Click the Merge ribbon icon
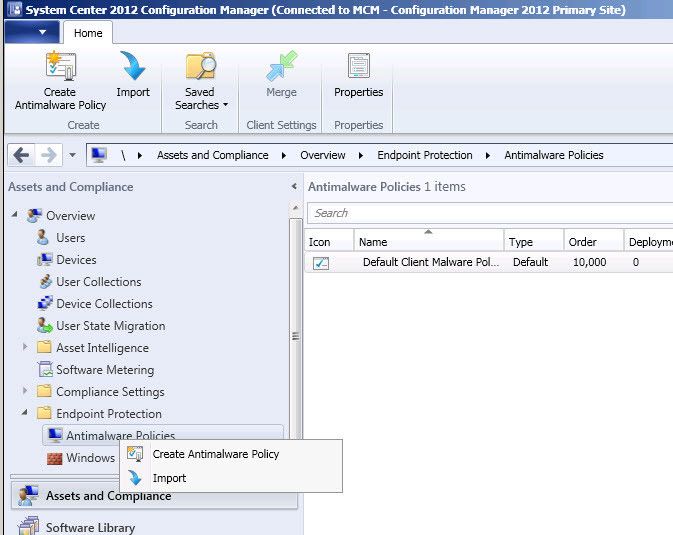This screenshot has width=673, height=535. pos(281,66)
